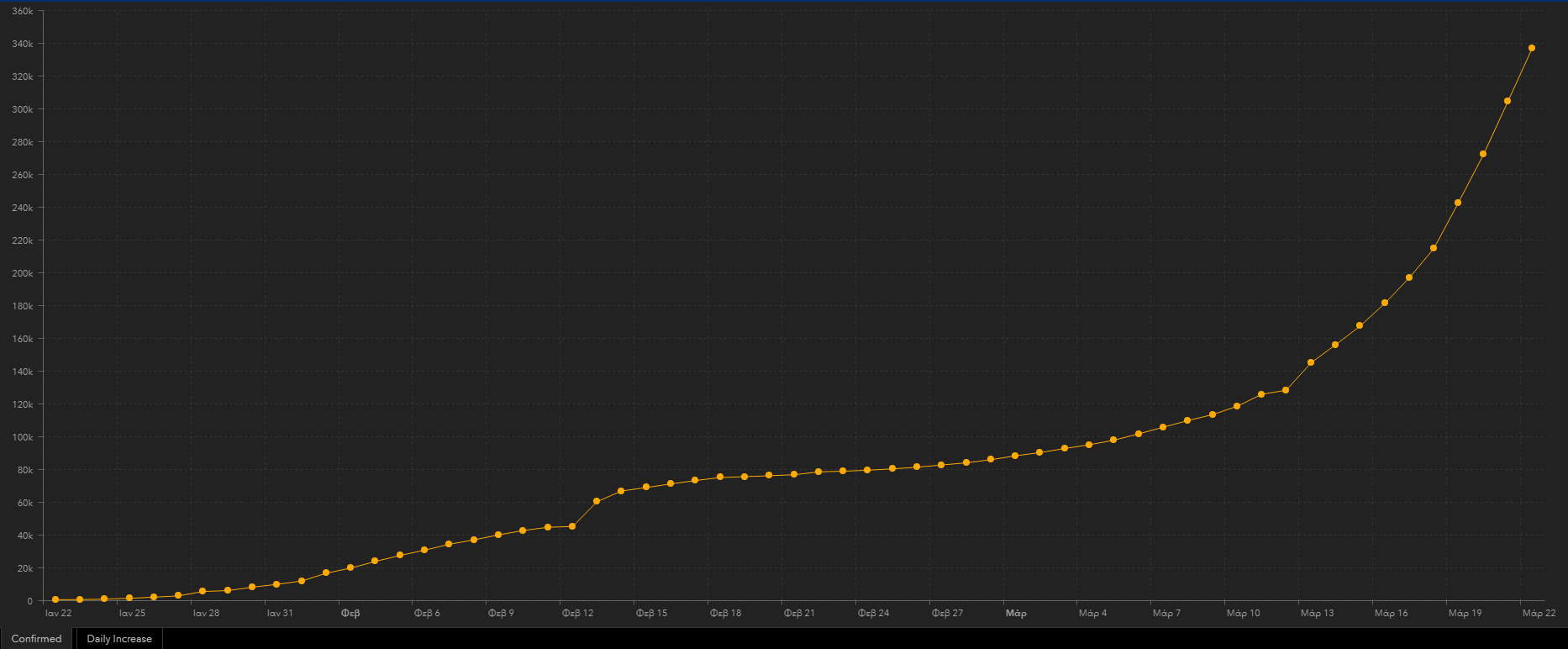1568x649 pixels.
Task: Select the data point above Μάρ 4
Action: 1089,445
